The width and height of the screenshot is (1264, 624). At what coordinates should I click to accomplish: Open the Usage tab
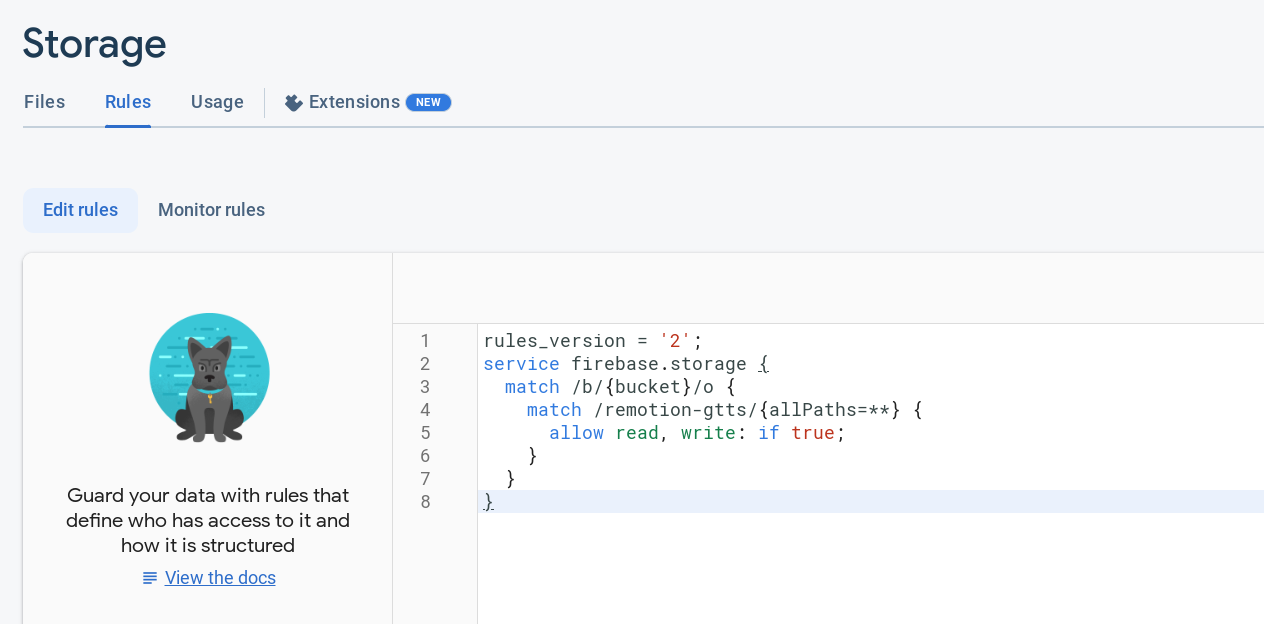pyautogui.click(x=217, y=102)
